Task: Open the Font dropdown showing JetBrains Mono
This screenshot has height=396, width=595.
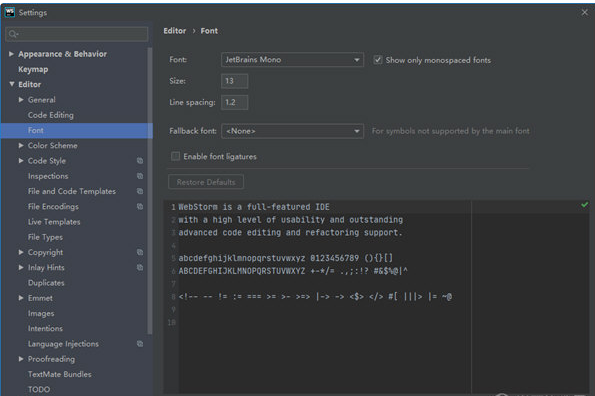Action: [292, 60]
